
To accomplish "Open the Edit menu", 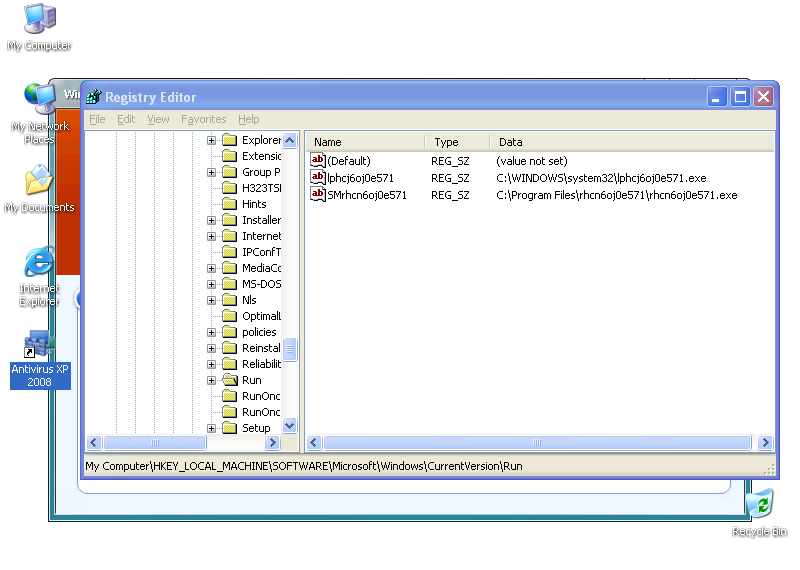I will (x=126, y=119).
